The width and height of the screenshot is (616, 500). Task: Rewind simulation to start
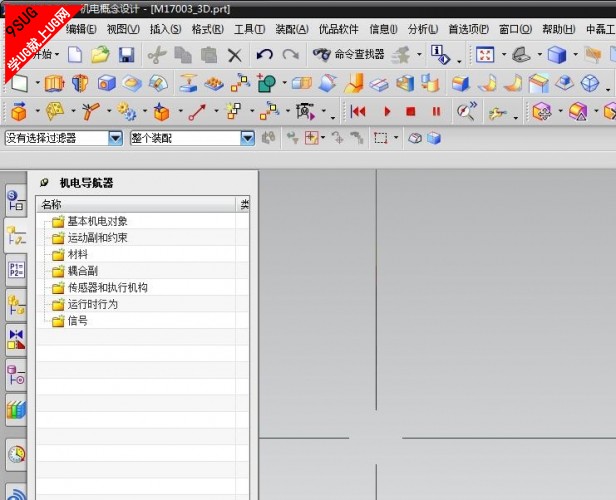[x=358, y=112]
